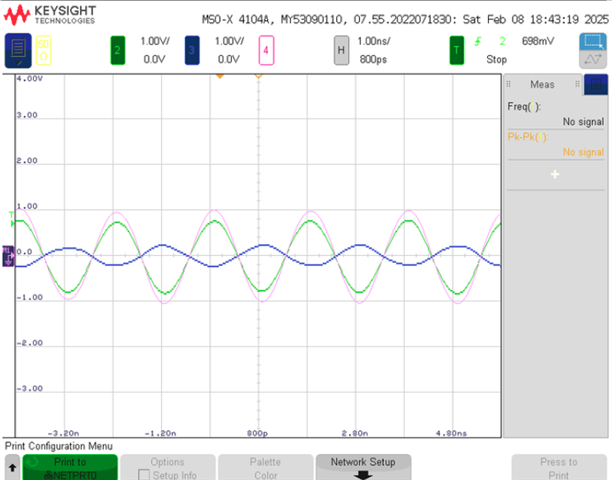The width and height of the screenshot is (612, 480).
Task: Activate zoom box selection tool
Action: 593,42
